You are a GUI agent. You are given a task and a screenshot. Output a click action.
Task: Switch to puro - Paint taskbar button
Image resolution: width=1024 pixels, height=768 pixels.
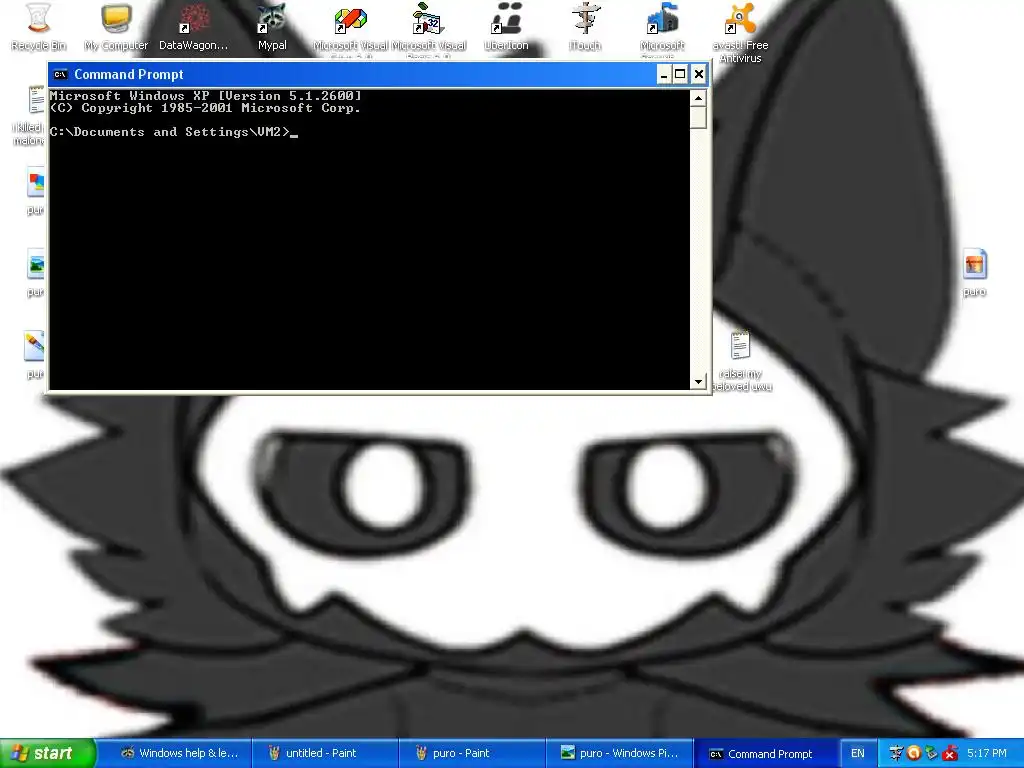tap(472, 753)
